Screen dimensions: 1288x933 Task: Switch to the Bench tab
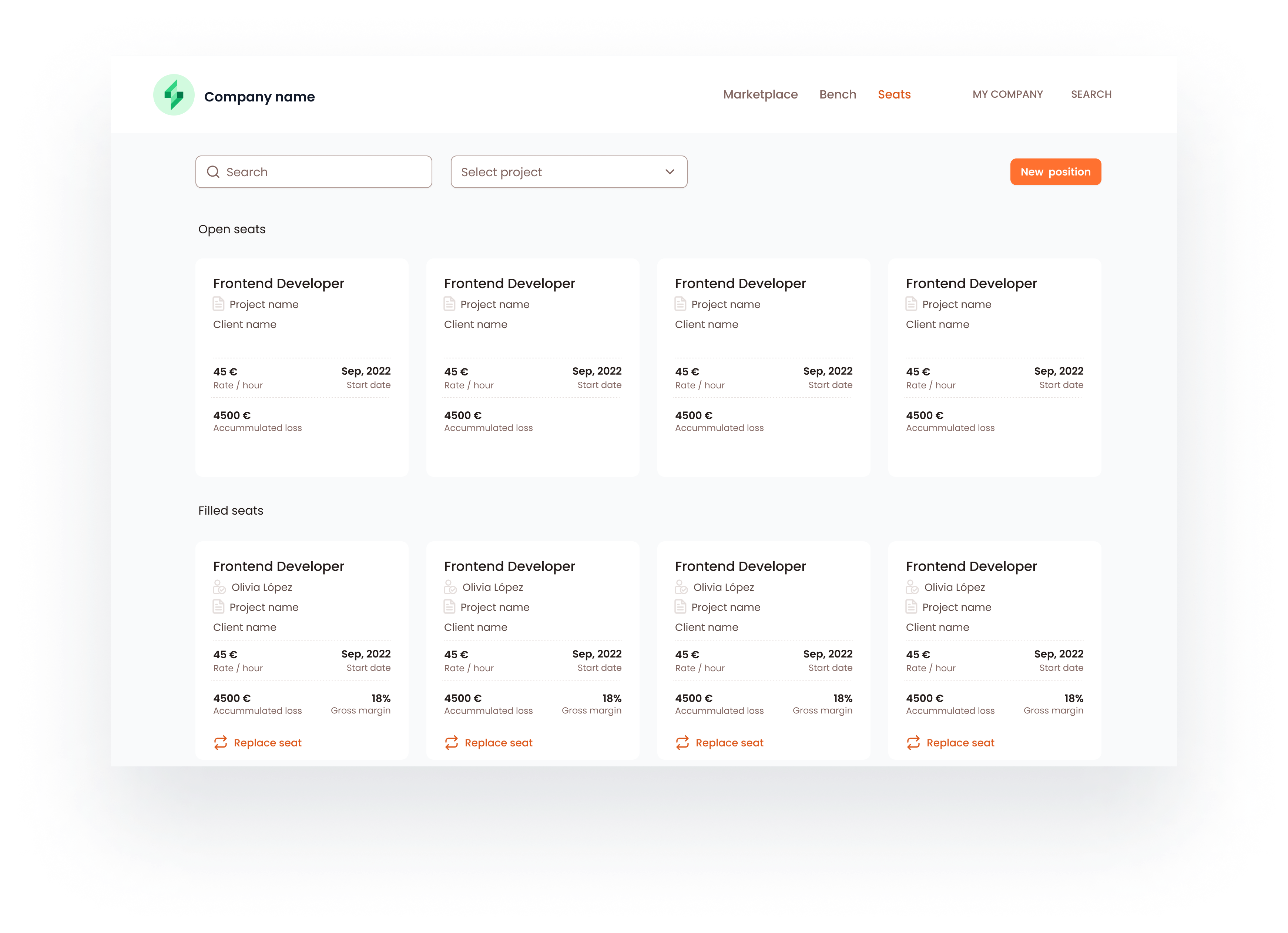click(x=837, y=94)
